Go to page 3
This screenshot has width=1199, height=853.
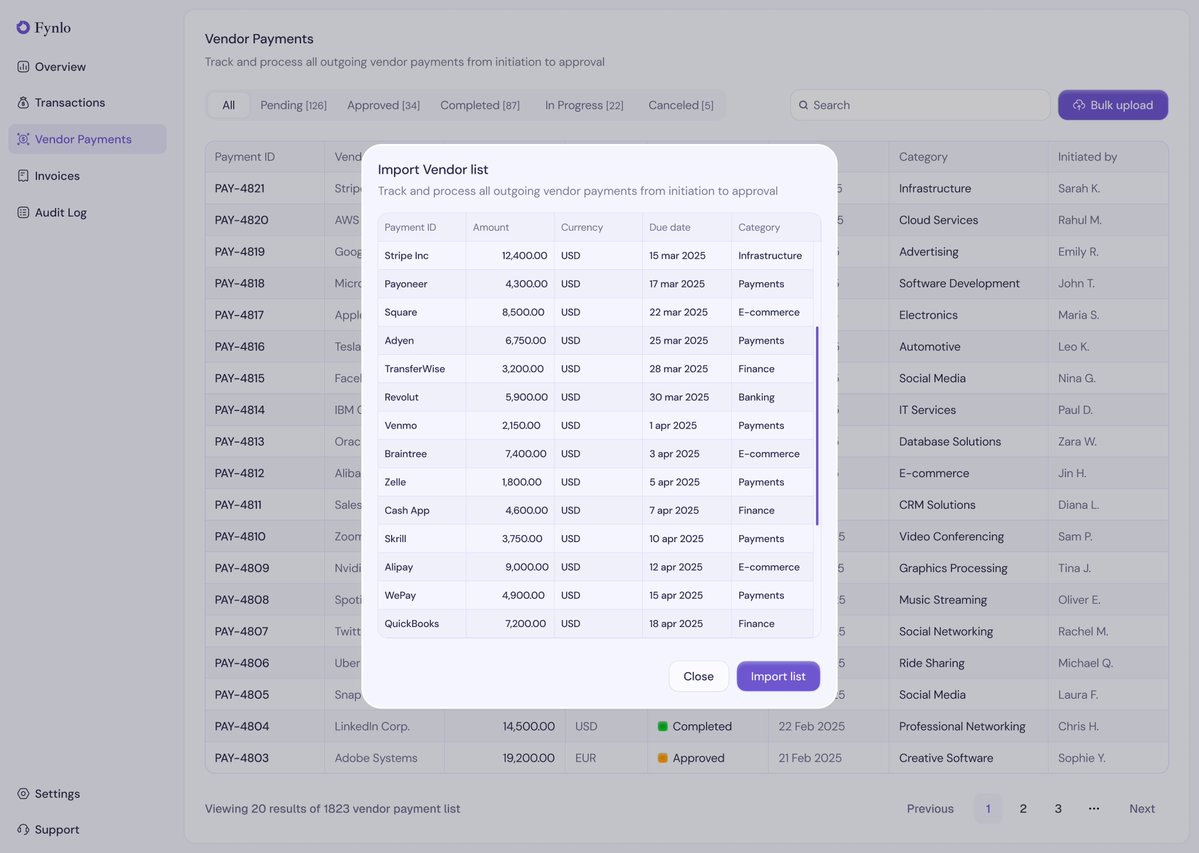point(1058,809)
